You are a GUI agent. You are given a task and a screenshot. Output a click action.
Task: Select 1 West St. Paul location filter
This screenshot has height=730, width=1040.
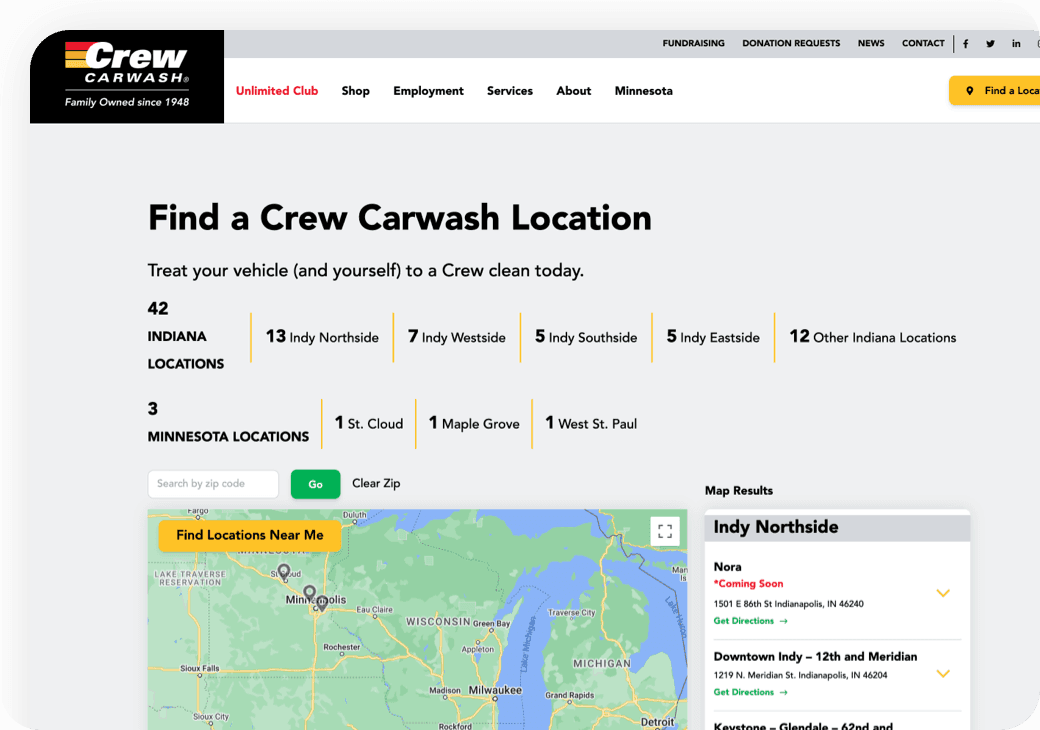(591, 423)
